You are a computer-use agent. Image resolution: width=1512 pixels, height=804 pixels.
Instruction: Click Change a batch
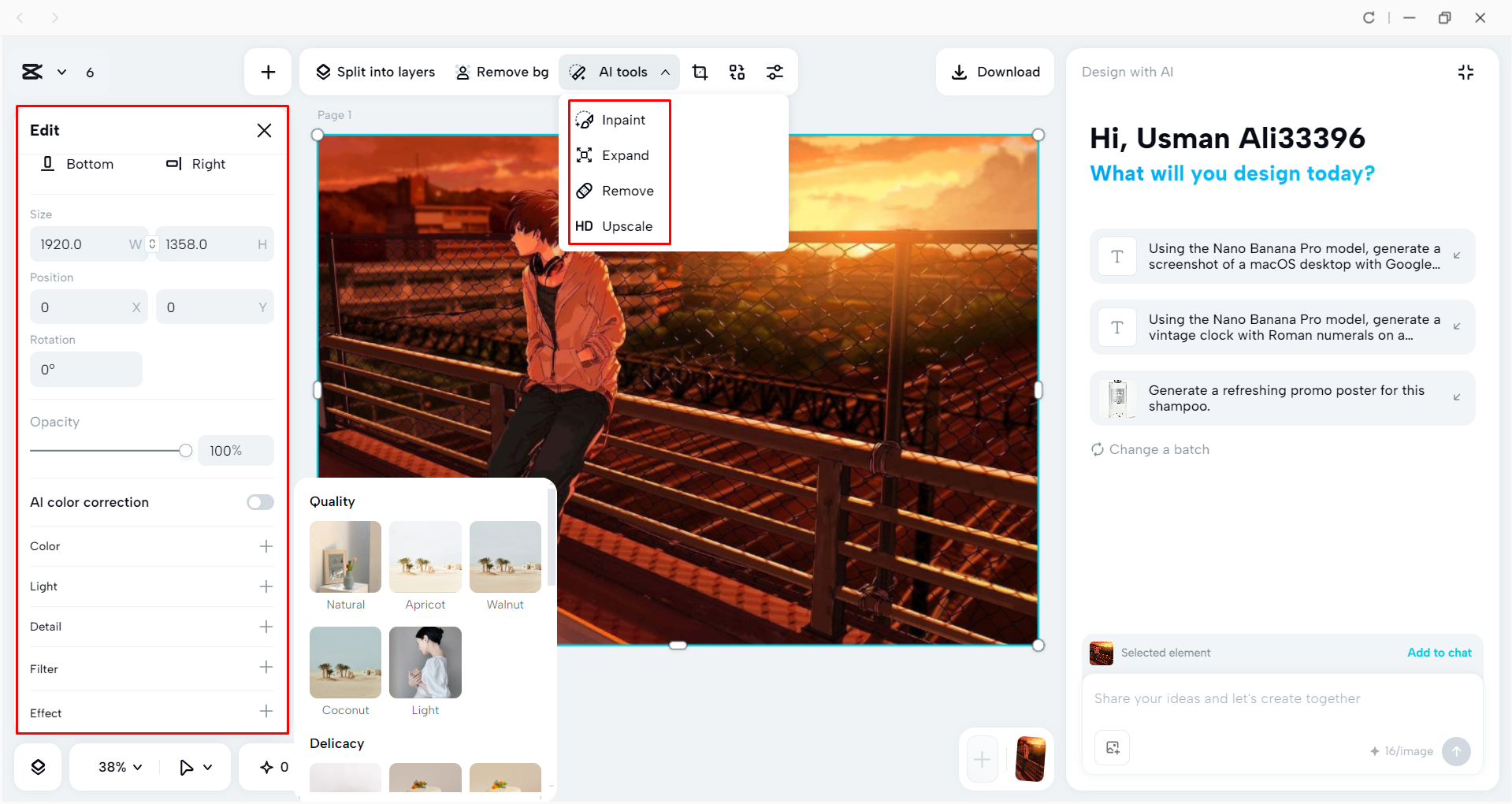point(1150,449)
